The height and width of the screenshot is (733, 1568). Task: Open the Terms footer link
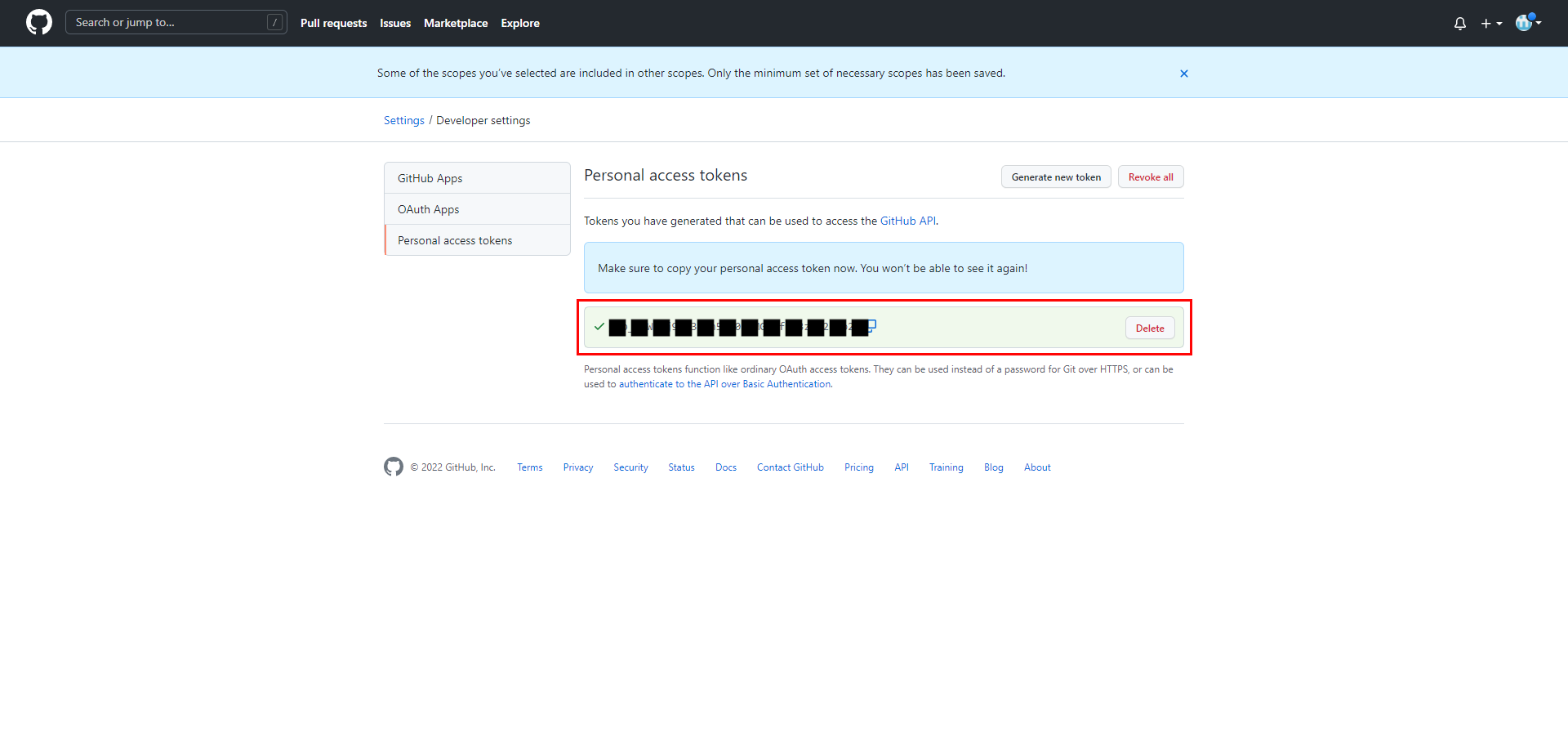(530, 467)
